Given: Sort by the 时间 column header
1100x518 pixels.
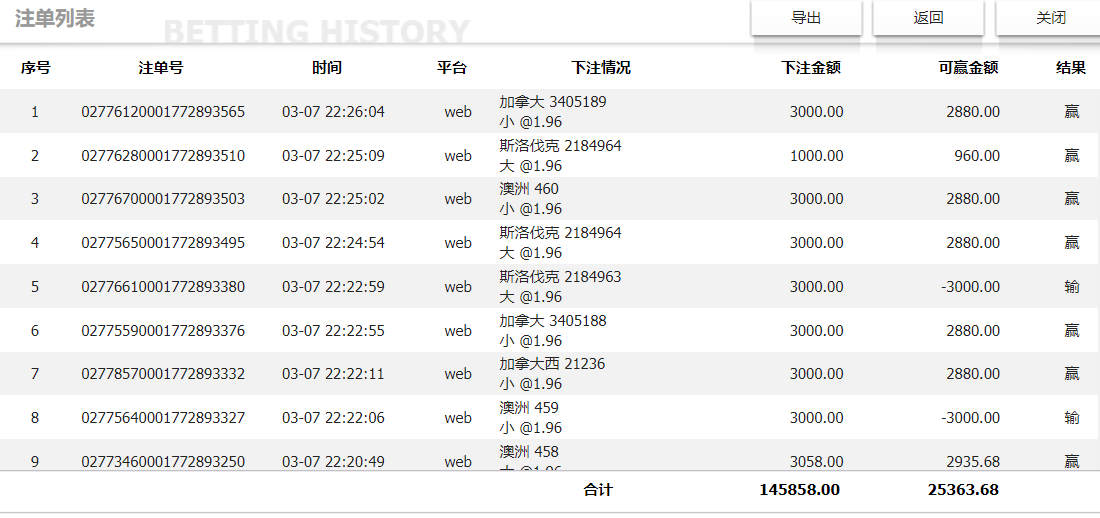Looking at the screenshot, I should click(327, 68).
